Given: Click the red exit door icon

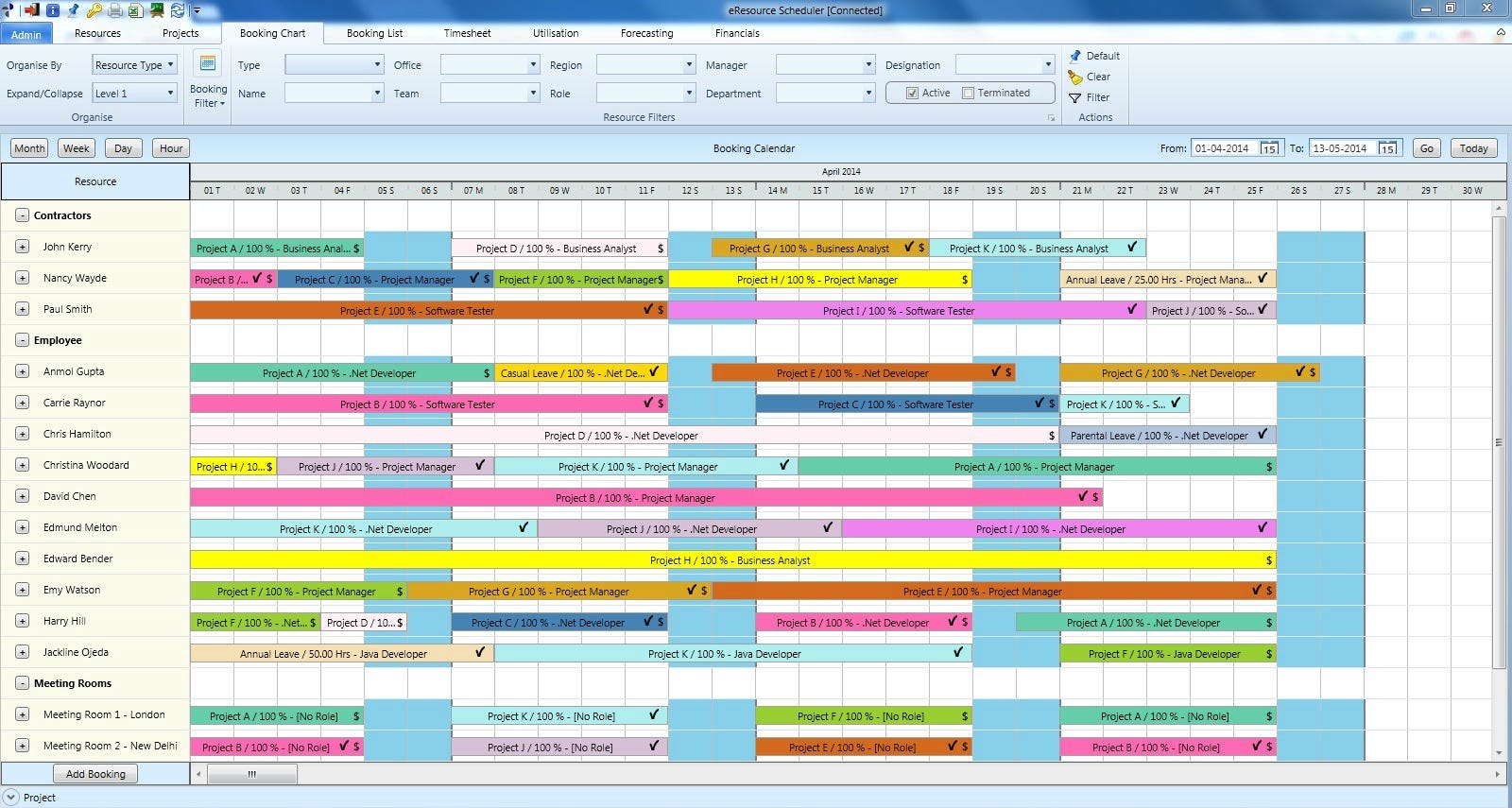Looking at the screenshot, I should [x=30, y=10].
